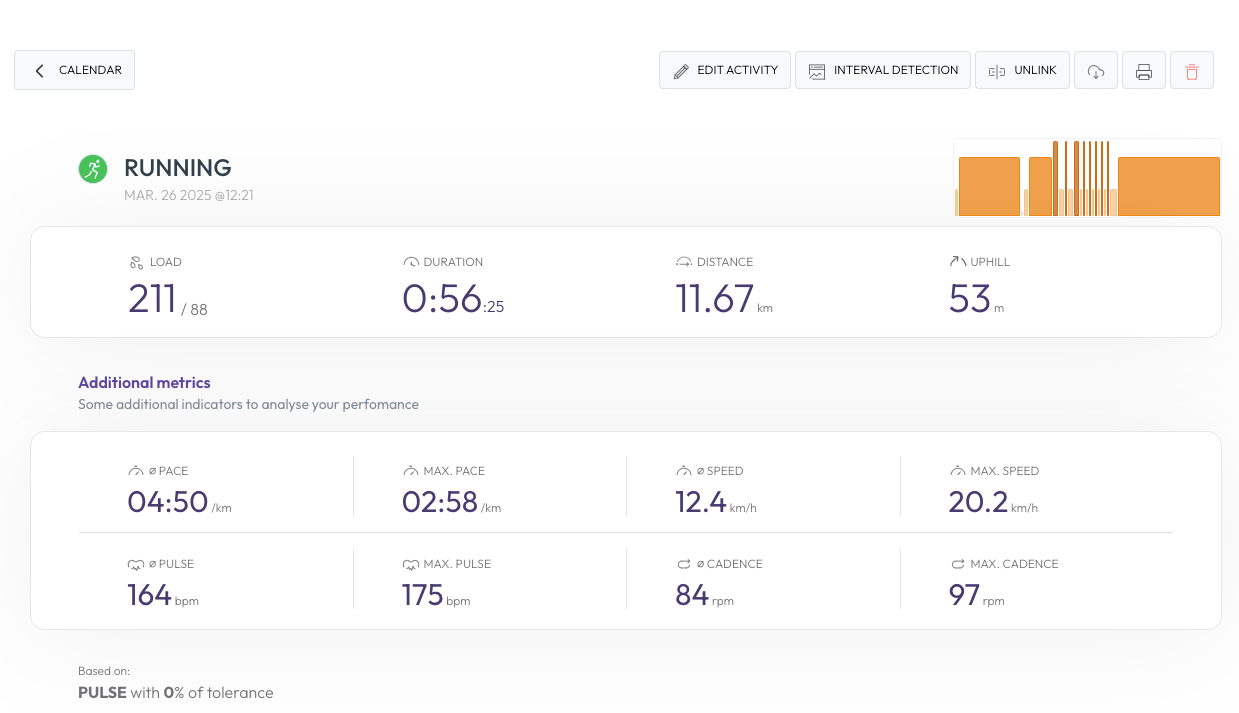Click the max cadence 97
The width and height of the screenshot is (1239, 713).
pos(964,595)
